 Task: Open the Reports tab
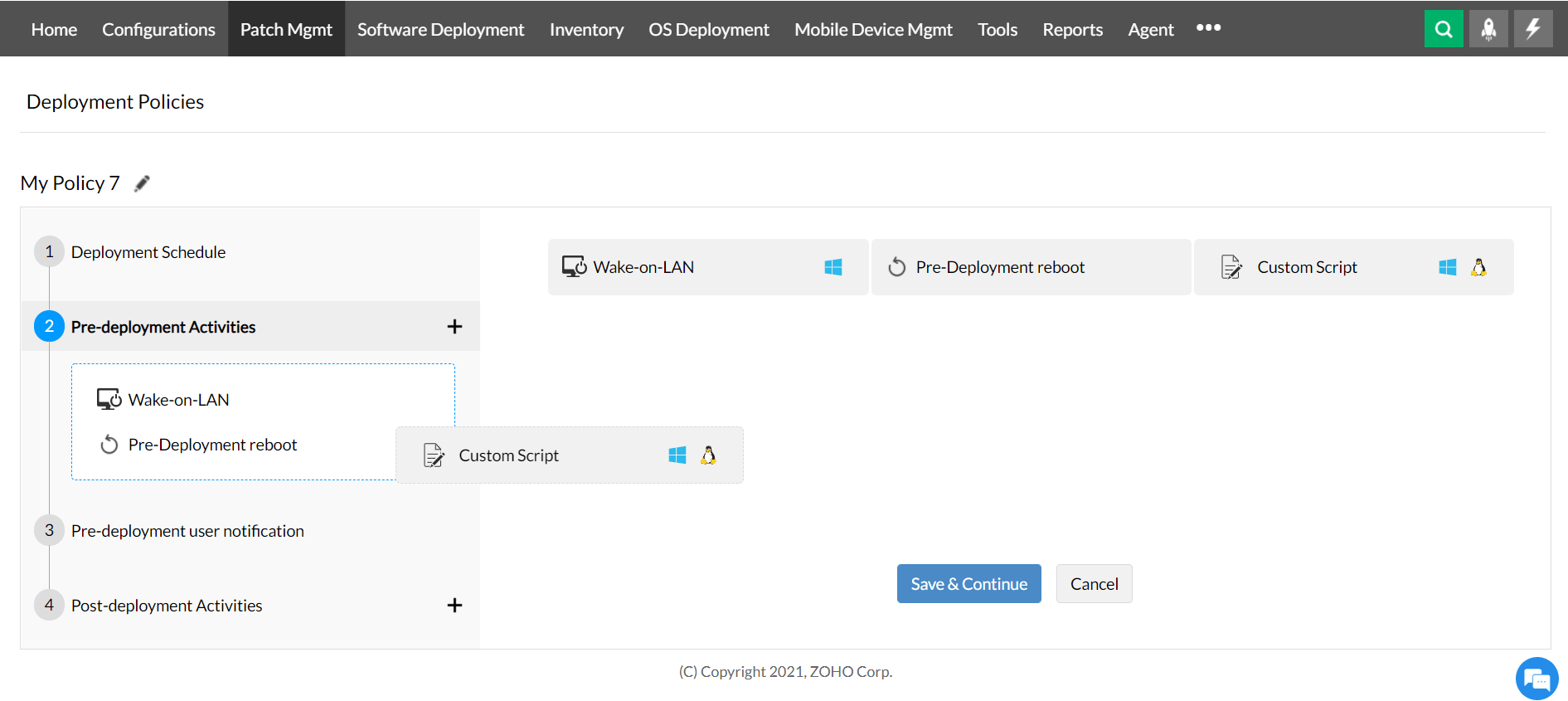click(x=1072, y=29)
